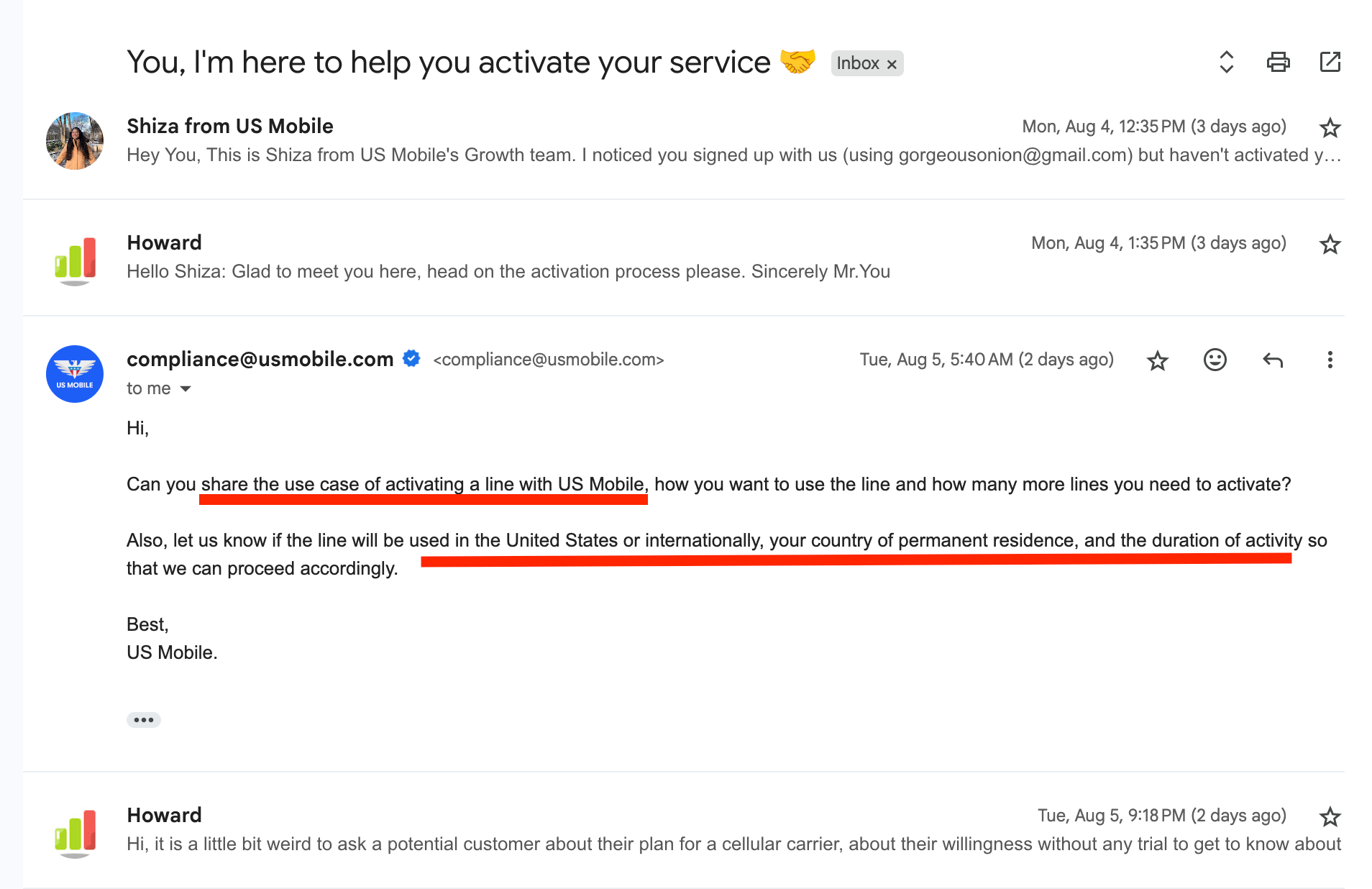Expand the 'to me' recipient details
This screenshot has width=1372, height=889.
click(x=186, y=389)
